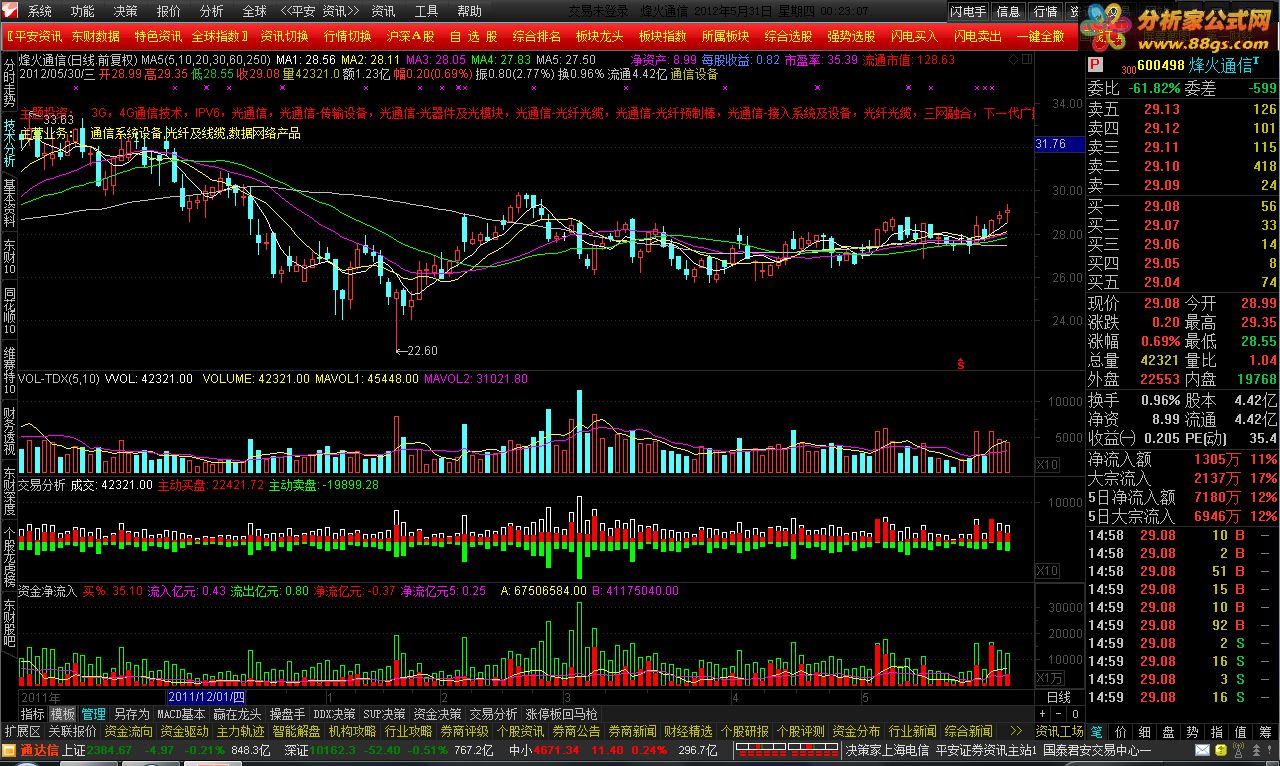Click 一键全撤 in the red toolbar
Viewport: 1280px width, 766px height.
coord(1041,36)
